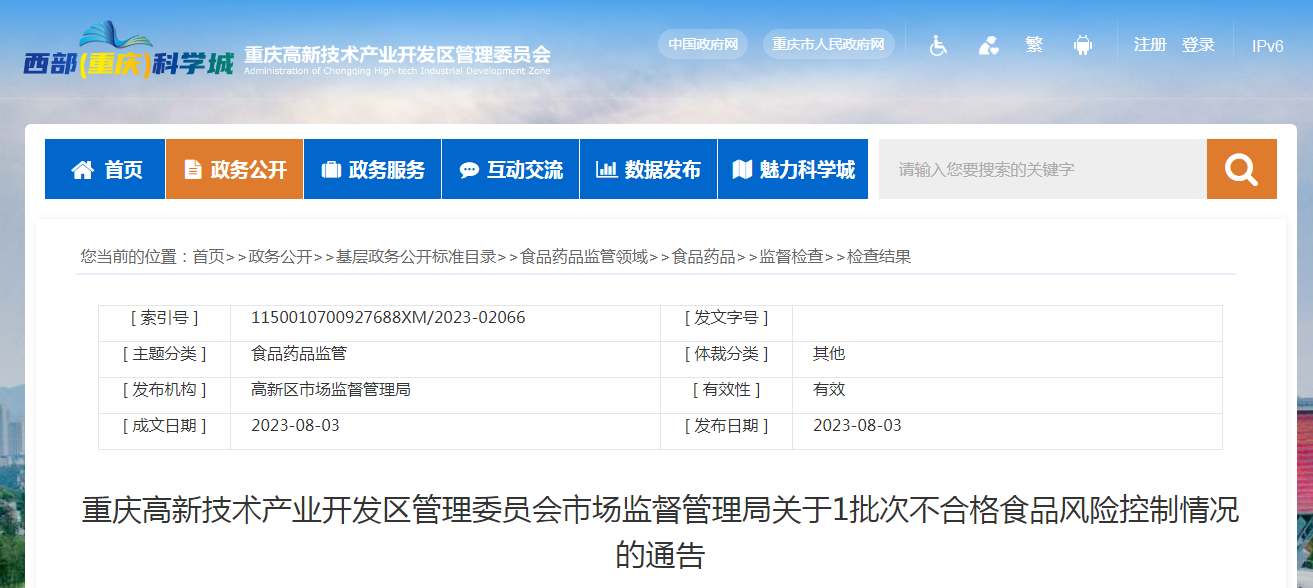
Task: Click the [ 索引号 ] label
Action: pos(164,318)
